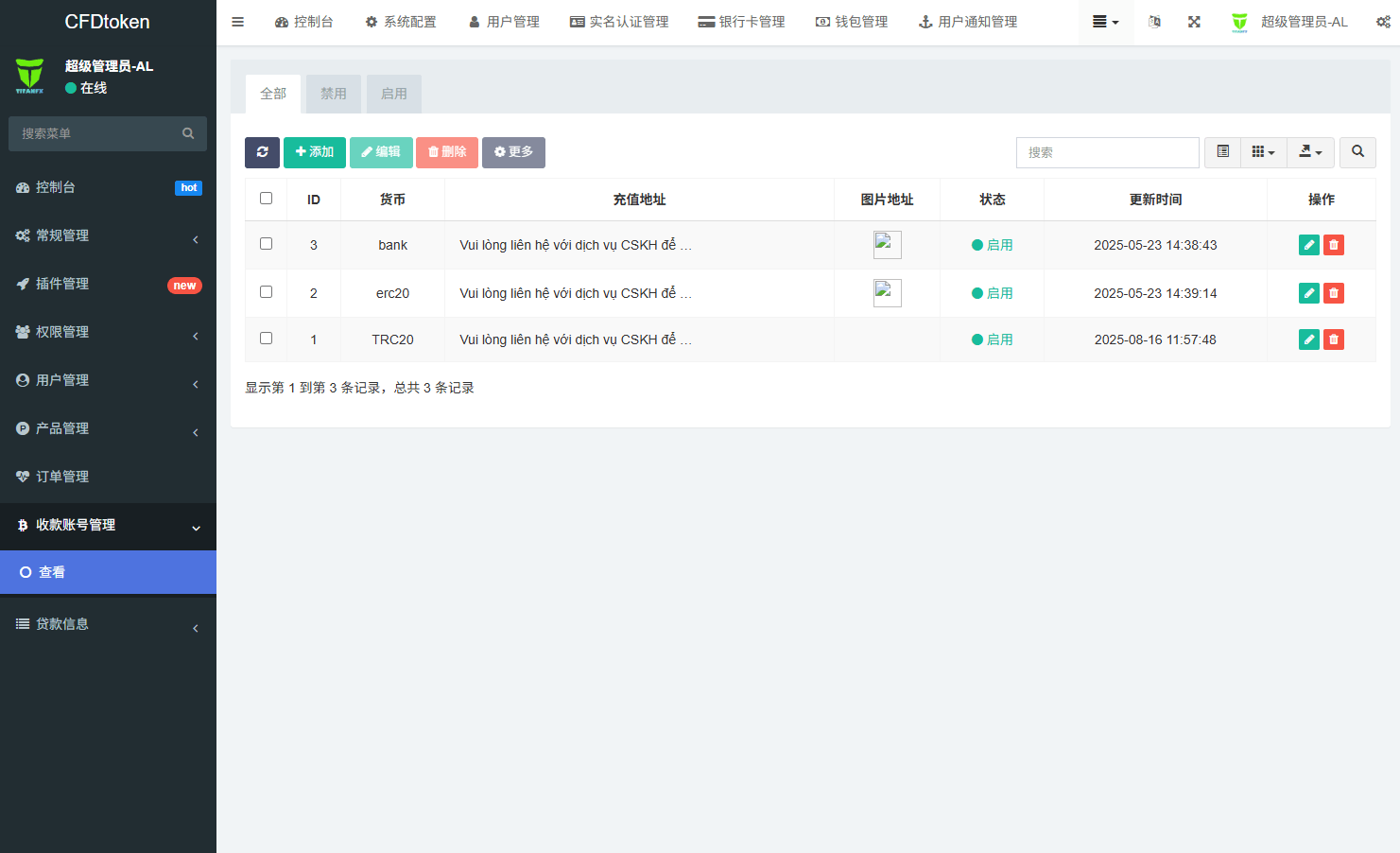Viewport: 1400px width, 853px height.
Task: Edit the TRC20 row using its pencil icon
Action: [1308, 339]
